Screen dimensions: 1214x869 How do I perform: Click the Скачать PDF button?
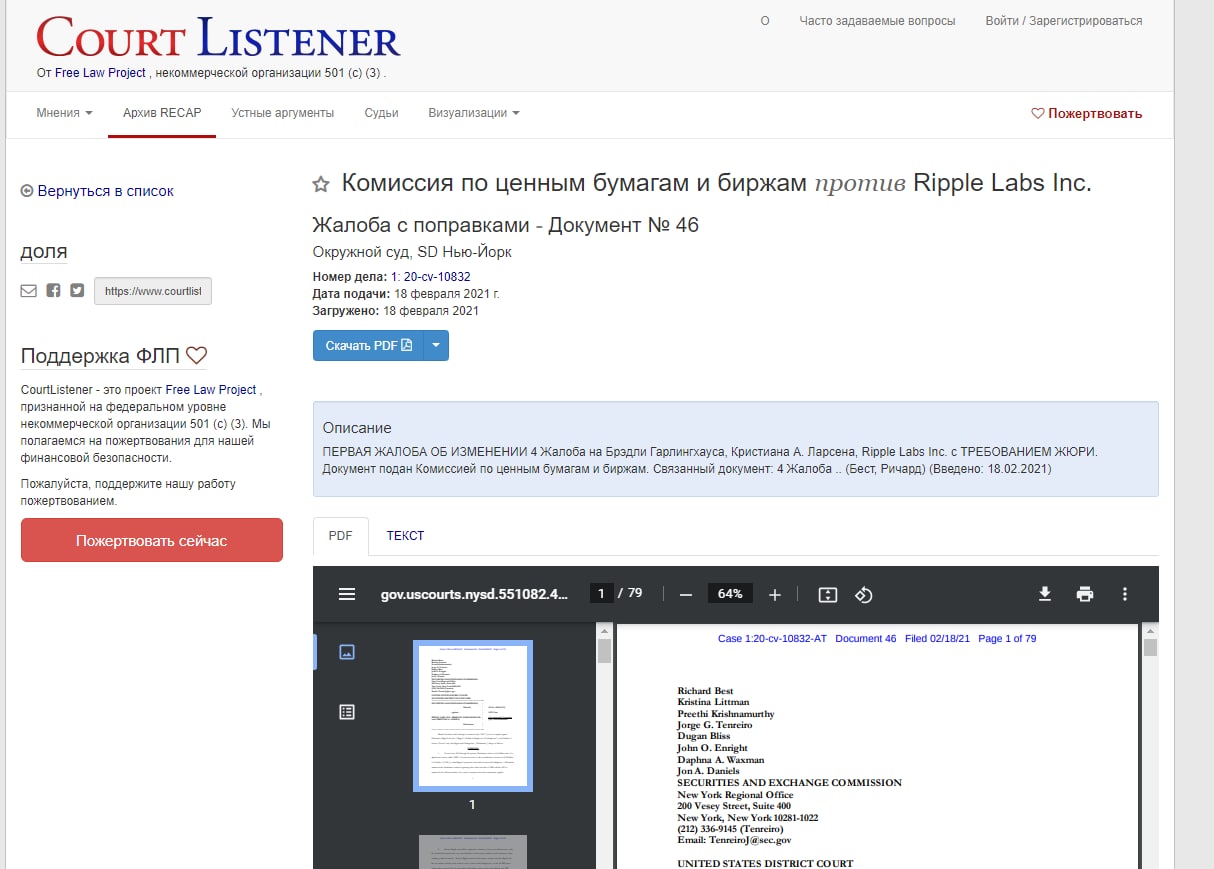(368, 345)
